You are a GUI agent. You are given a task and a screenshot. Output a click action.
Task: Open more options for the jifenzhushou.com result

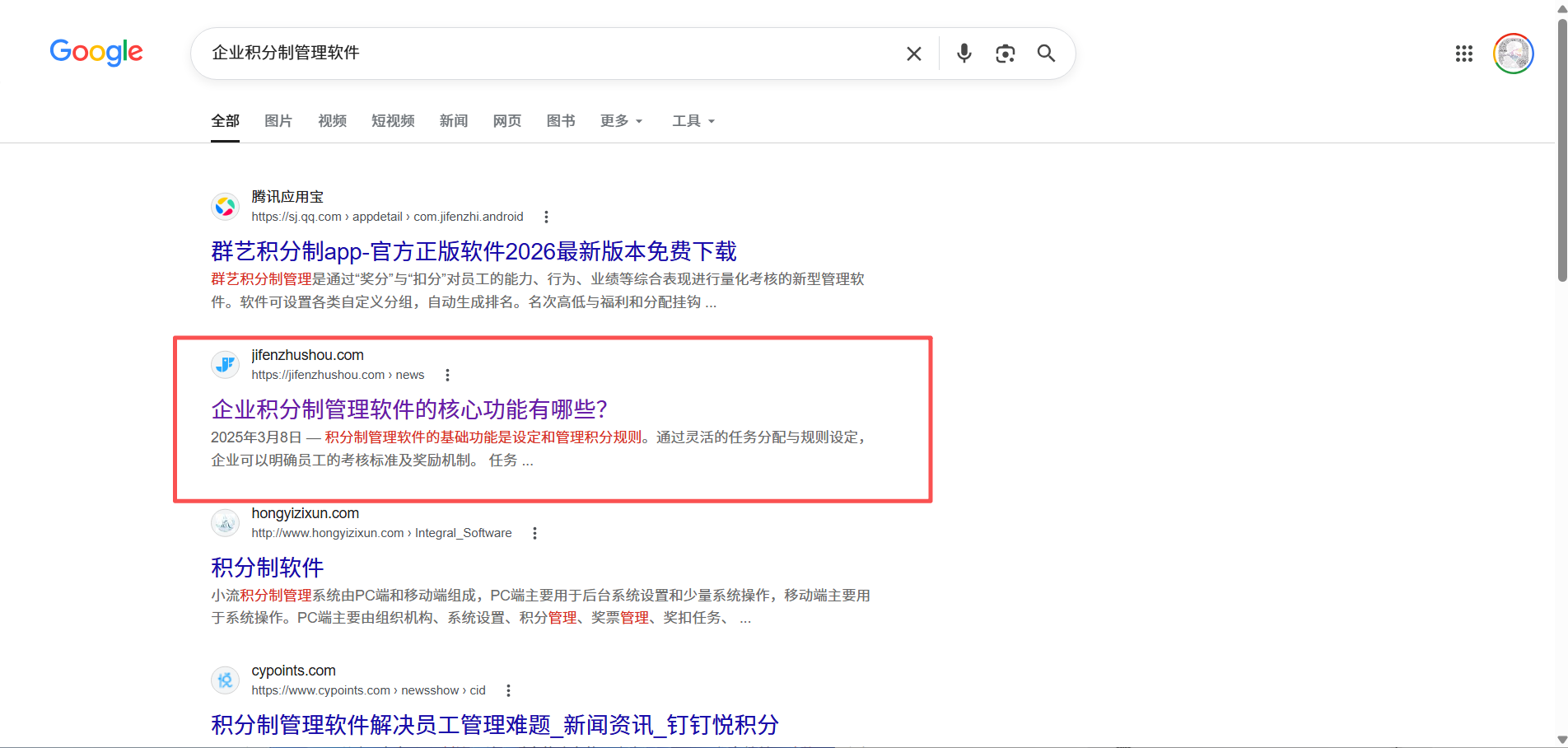point(447,375)
